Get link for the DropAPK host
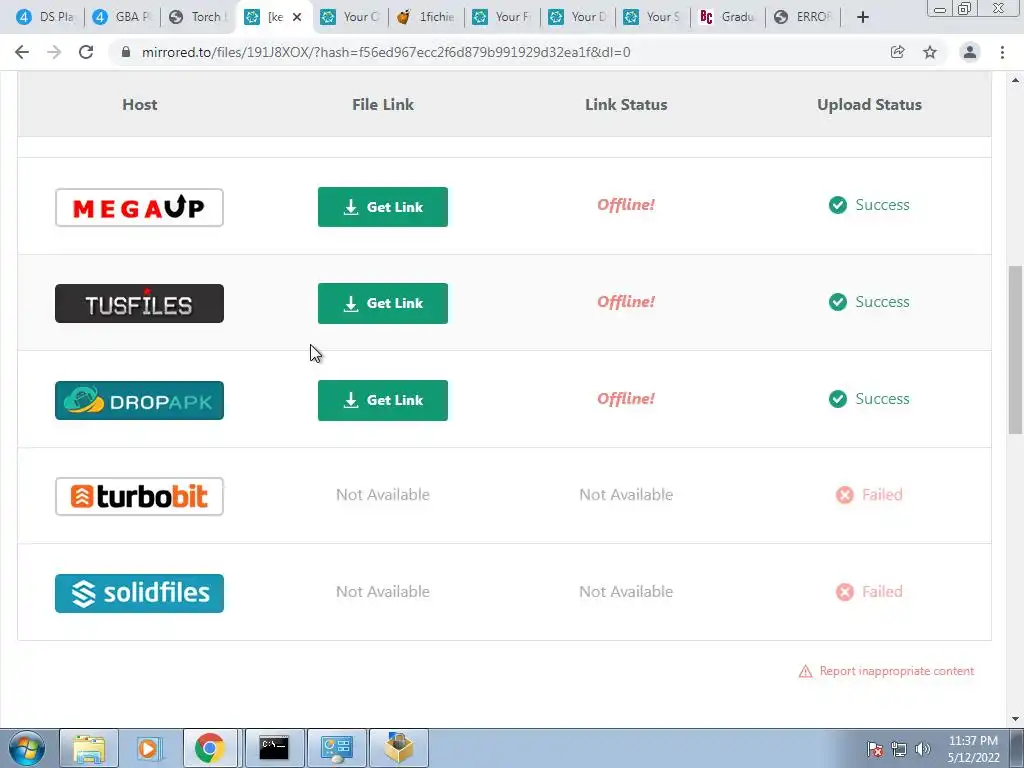Viewport: 1024px width, 768px height. [383, 400]
